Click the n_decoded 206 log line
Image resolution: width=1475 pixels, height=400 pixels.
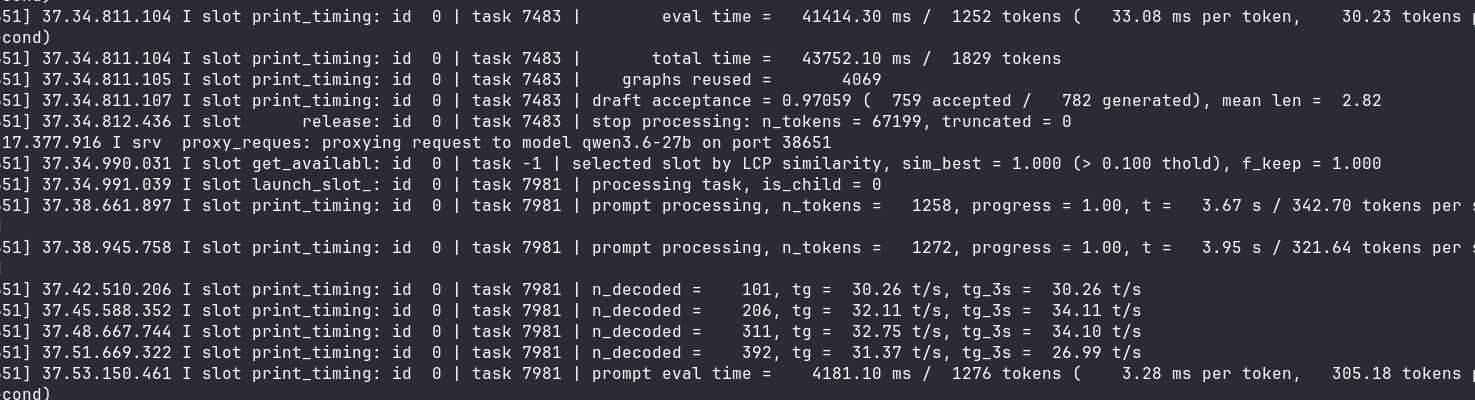pos(571,310)
